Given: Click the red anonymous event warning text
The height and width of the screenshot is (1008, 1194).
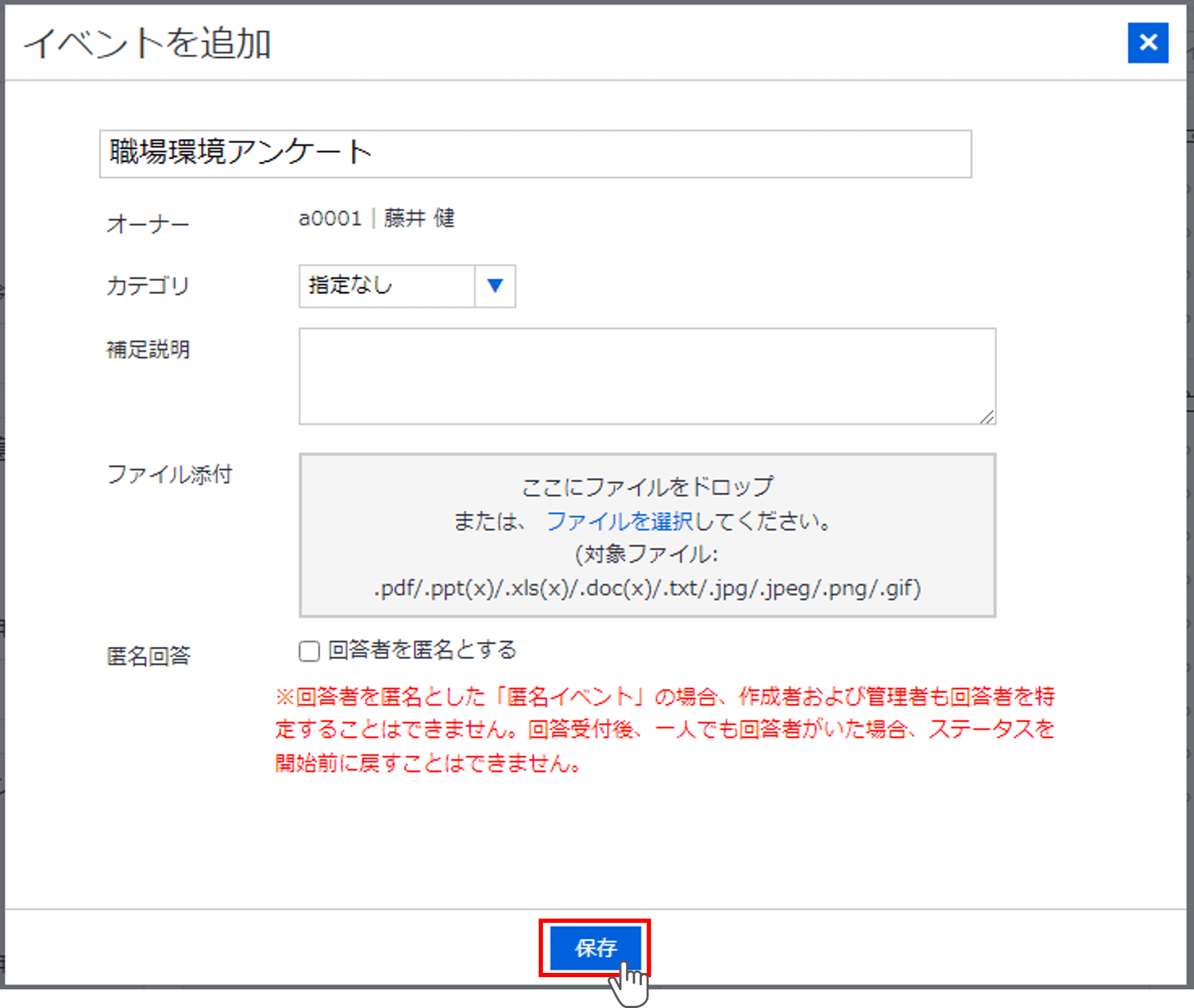Looking at the screenshot, I should coord(664,730).
